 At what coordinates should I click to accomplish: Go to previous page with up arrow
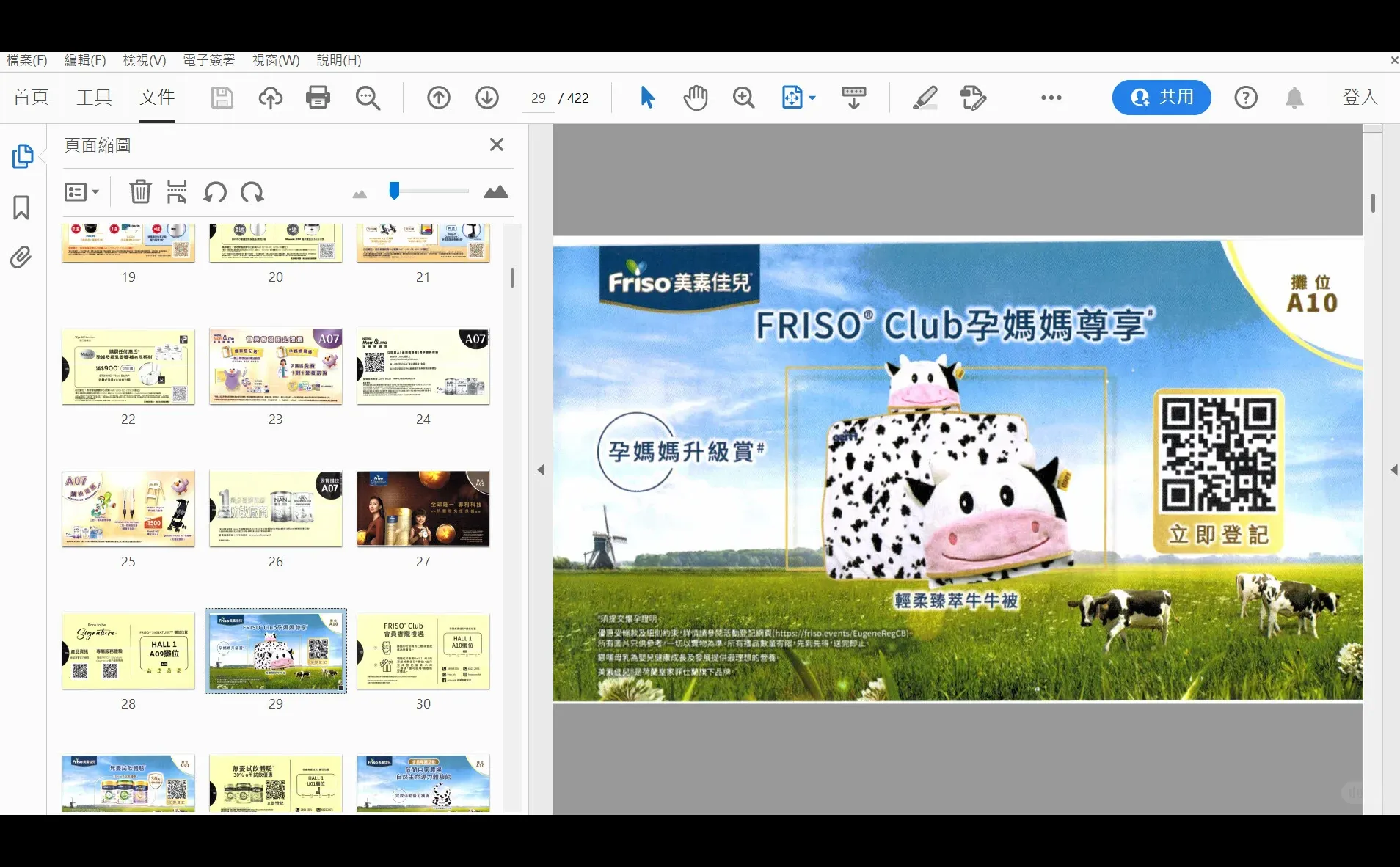(x=439, y=98)
